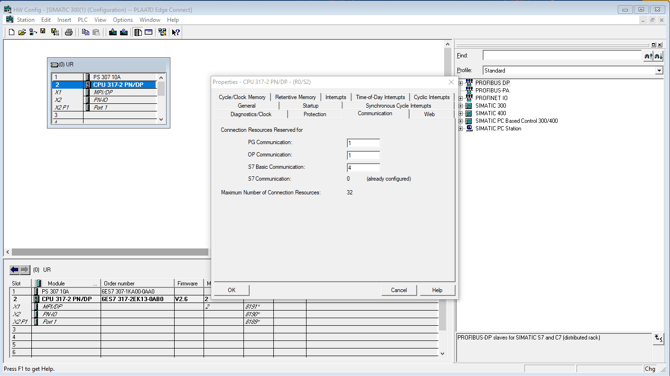The height and width of the screenshot is (376, 670).
Task: Select CPU 317-2 PN/DP row in rack
Action: click(x=105, y=85)
